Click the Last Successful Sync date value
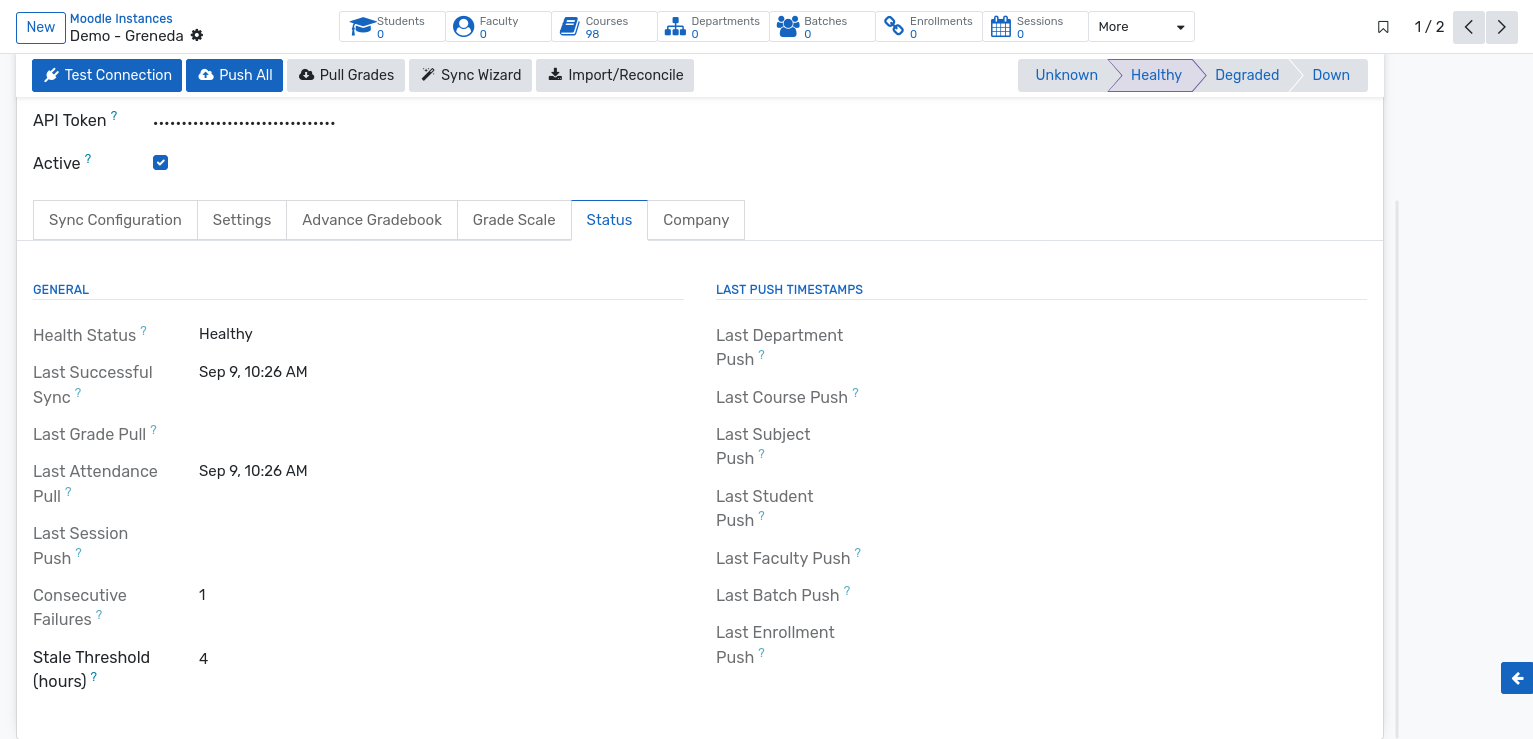 click(x=253, y=372)
